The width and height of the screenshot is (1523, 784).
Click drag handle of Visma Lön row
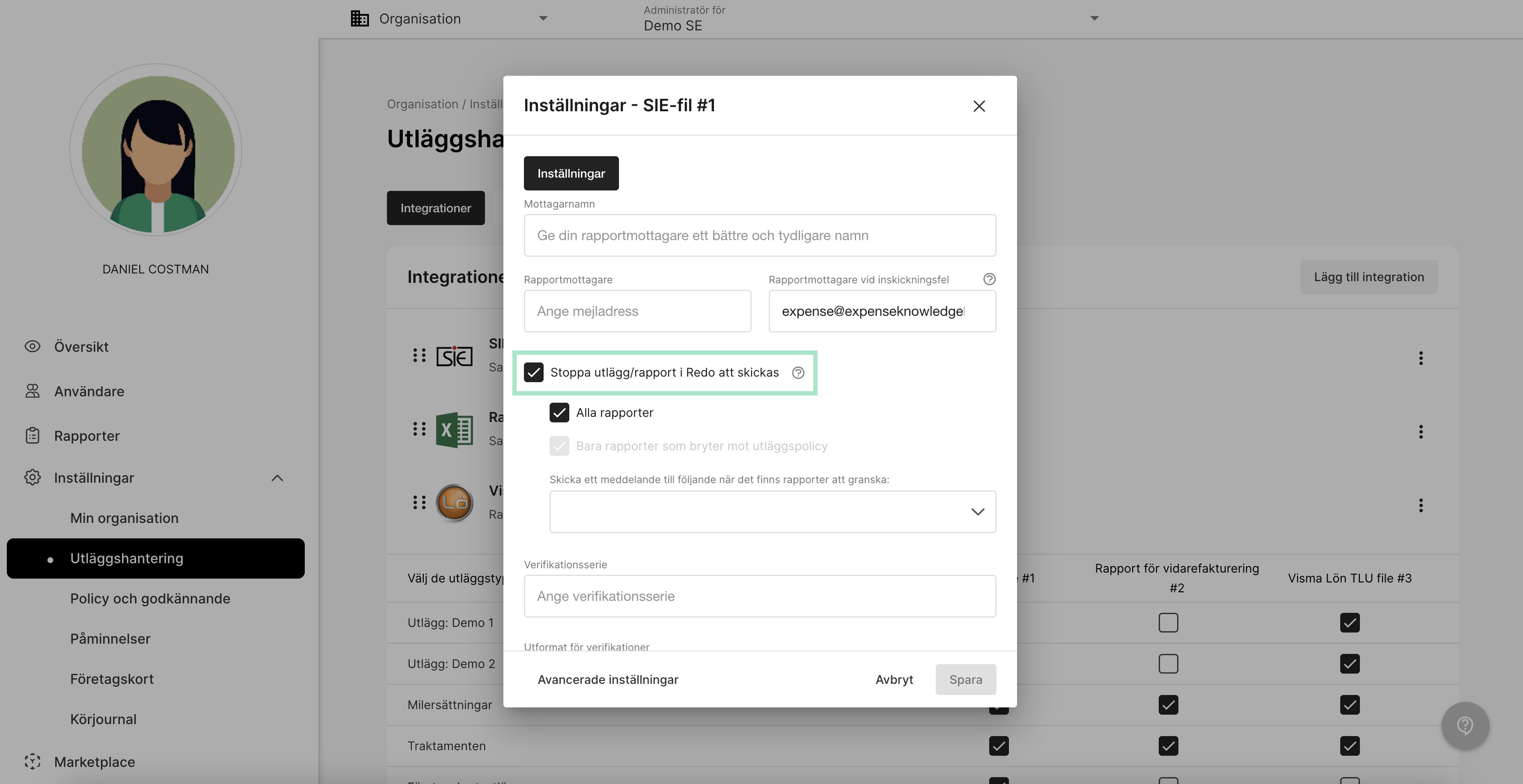[x=419, y=502]
